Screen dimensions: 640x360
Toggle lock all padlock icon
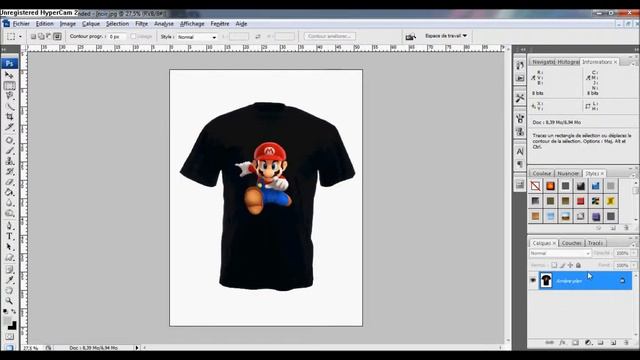pyautogui.click(x=578, y=265)
